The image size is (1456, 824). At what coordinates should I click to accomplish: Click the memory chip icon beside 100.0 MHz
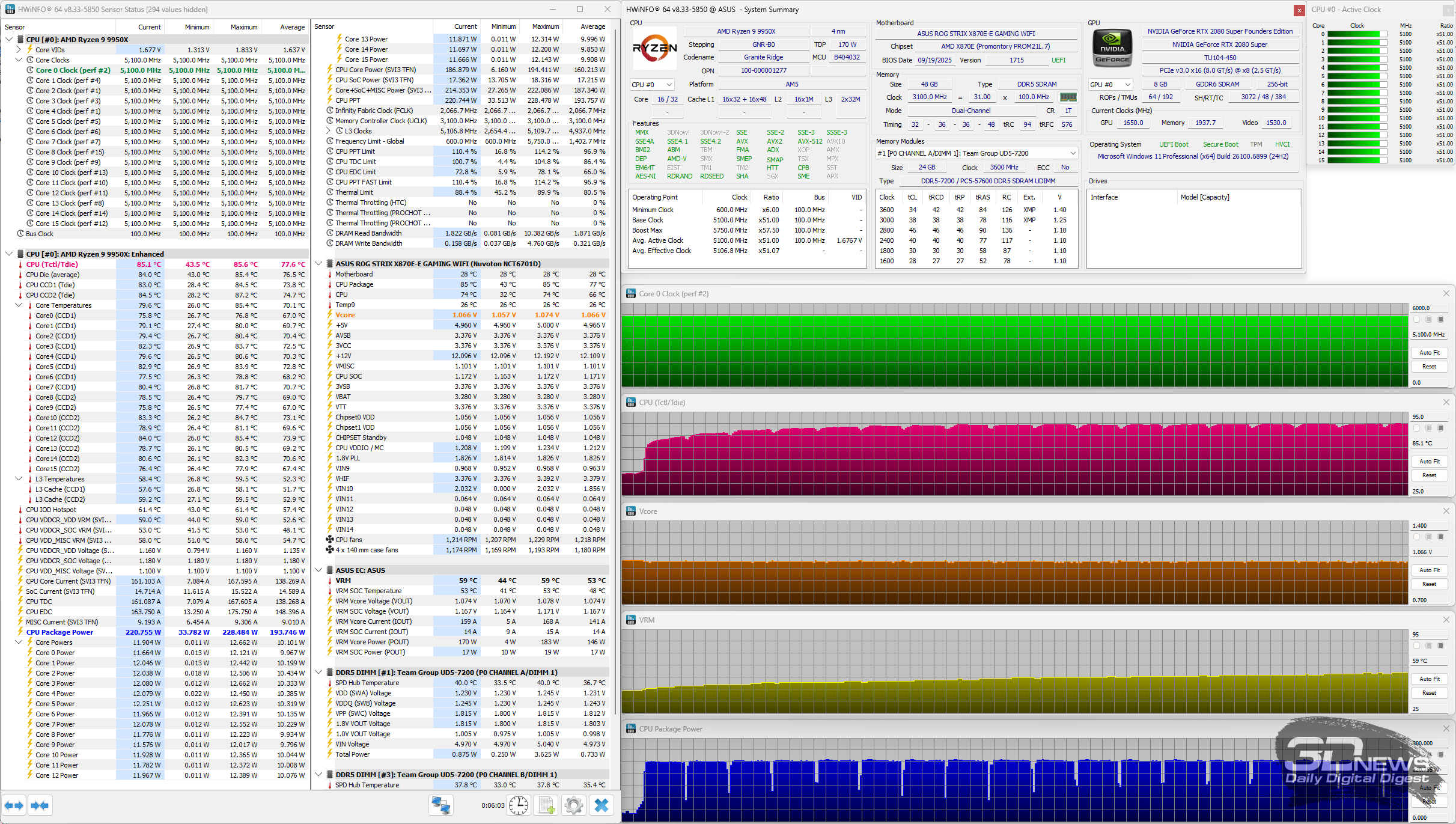[1068, 97]
